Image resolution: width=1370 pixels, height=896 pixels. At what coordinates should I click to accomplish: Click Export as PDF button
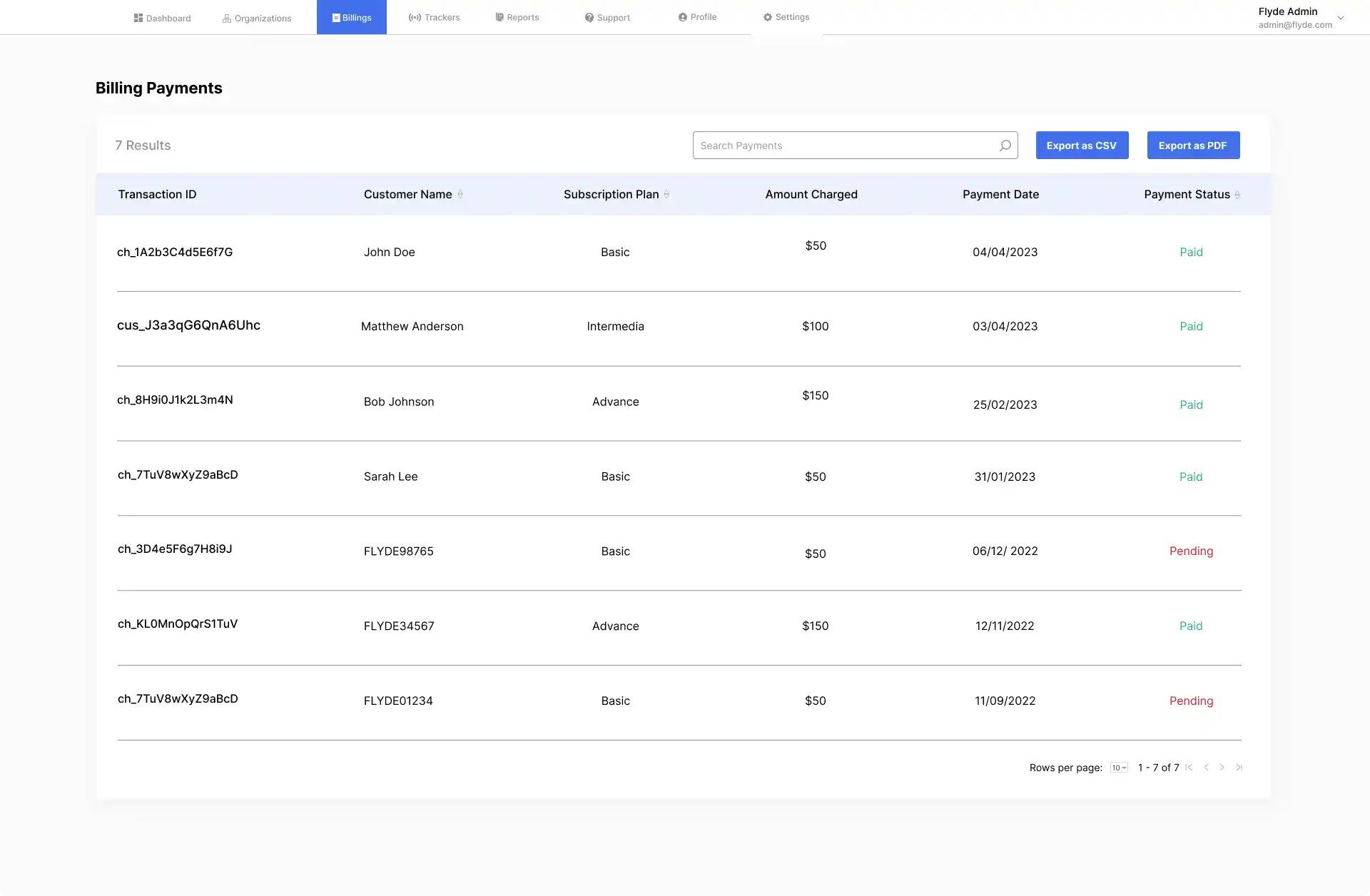point(1193,146)
